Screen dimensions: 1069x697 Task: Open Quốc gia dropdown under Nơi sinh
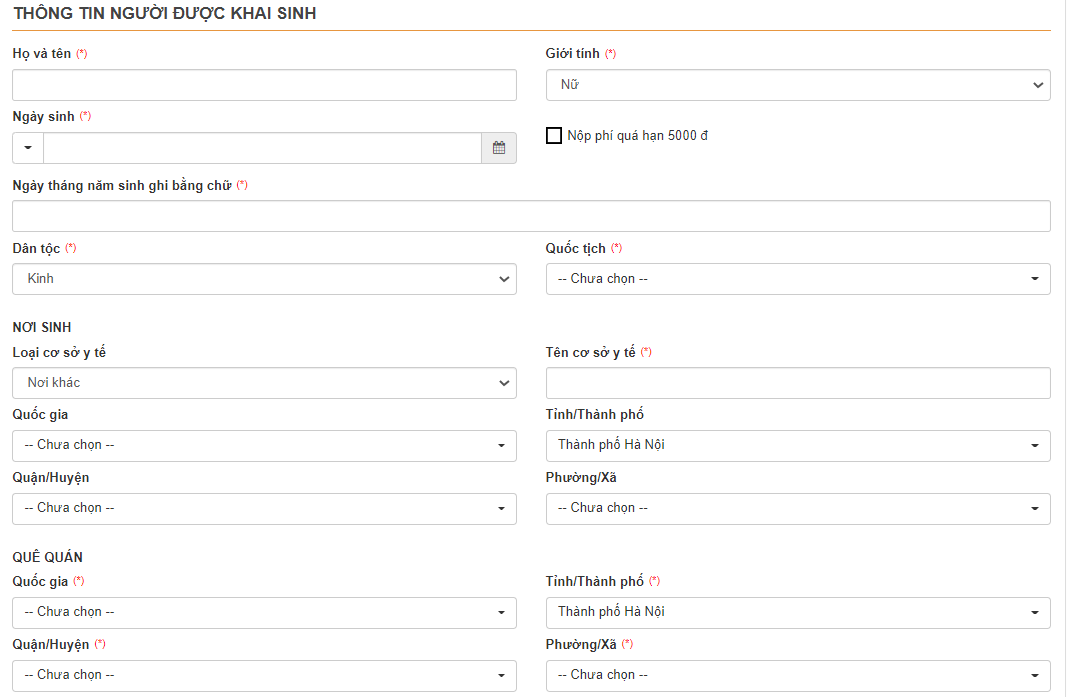pos(264,445)
